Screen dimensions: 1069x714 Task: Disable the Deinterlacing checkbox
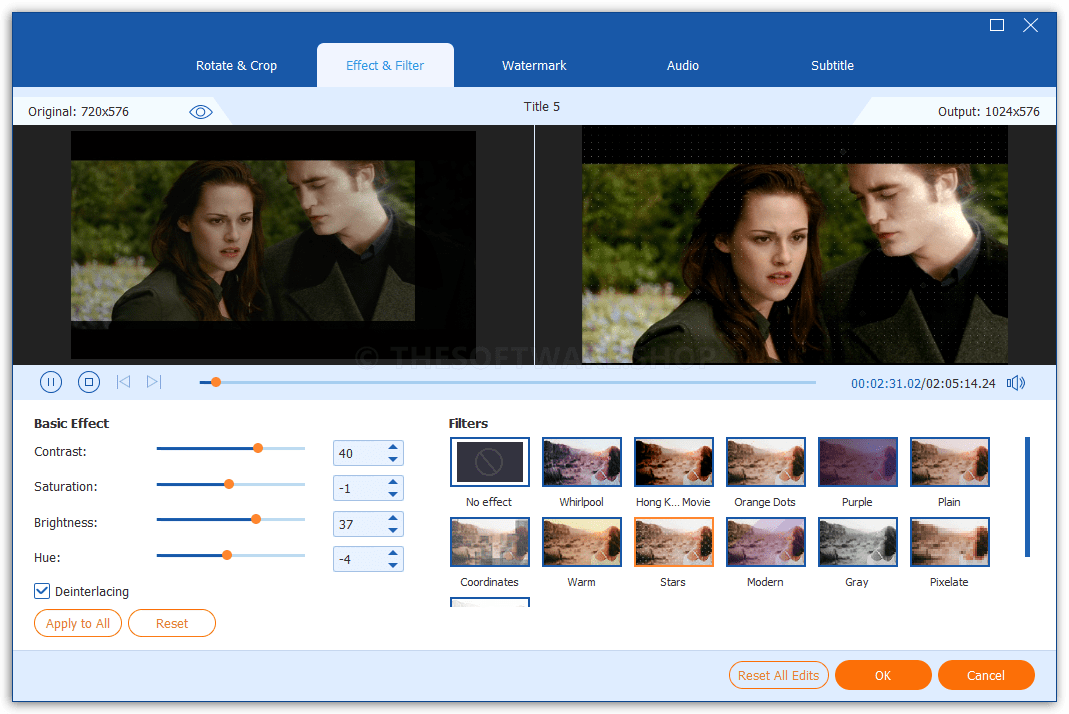(x=42, y=591)
